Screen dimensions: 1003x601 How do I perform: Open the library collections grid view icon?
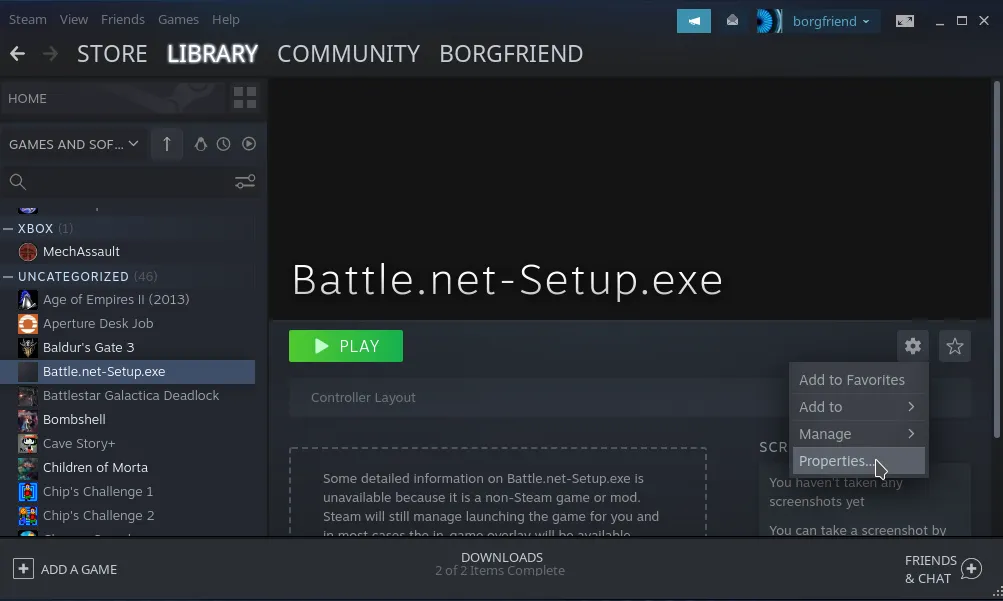point(244,98)
